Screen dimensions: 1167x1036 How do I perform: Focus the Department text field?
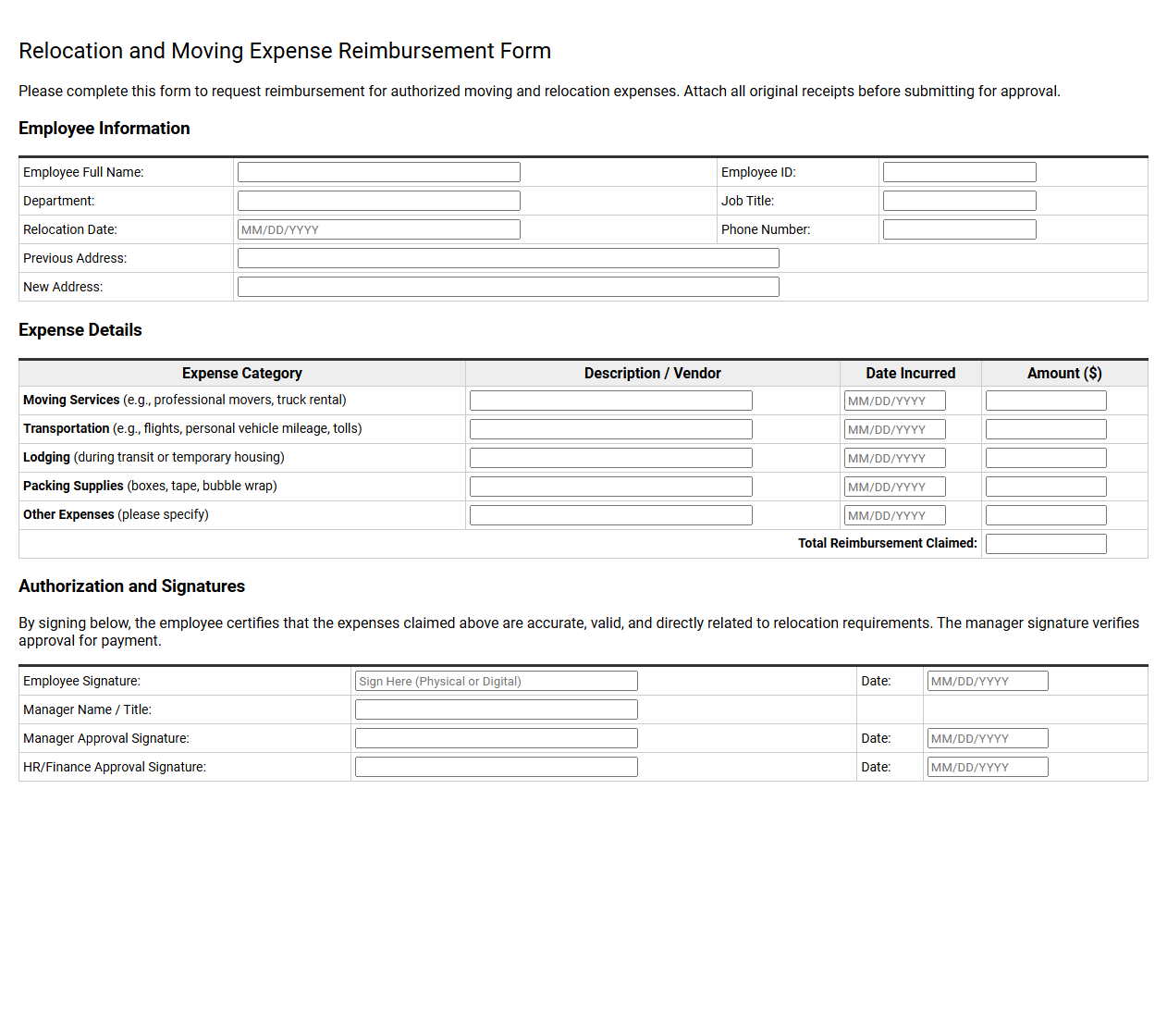click(x=379, y=201)
